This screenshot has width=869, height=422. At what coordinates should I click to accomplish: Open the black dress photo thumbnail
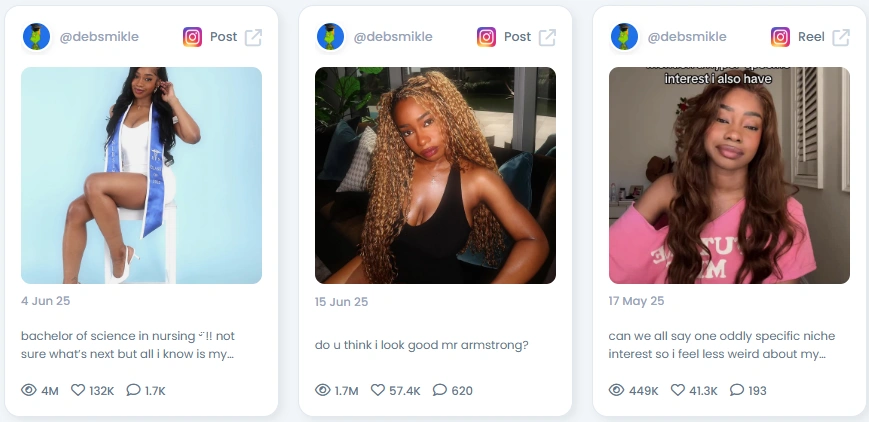pyautogui.click(x=436, y=175)
